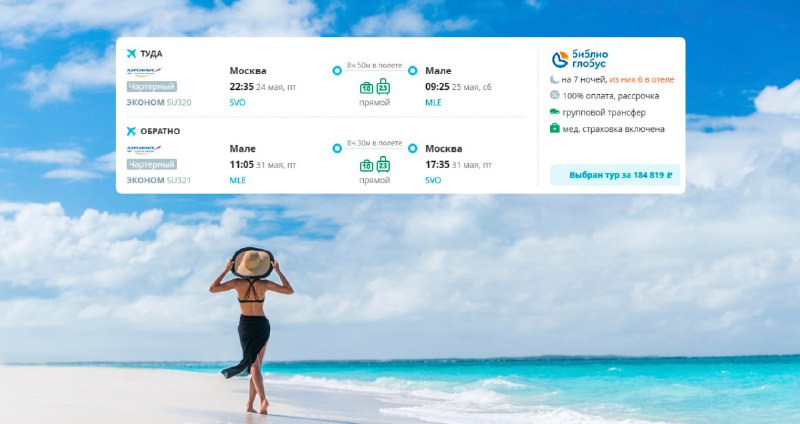Click the Чартерный badge on the outbound flight
This screenshot has height=424, width=800.
tap(152, 87)
